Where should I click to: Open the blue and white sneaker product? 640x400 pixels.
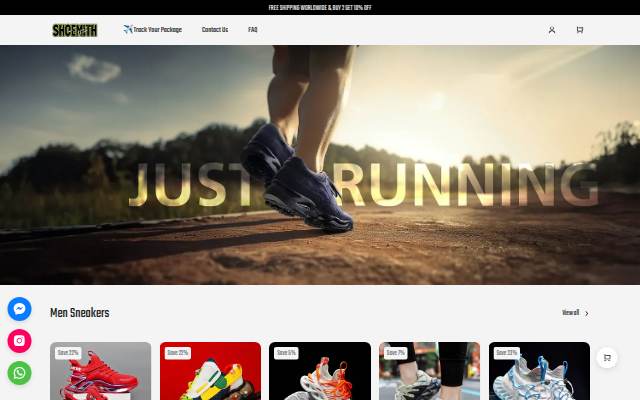pyautogui.click(x=539, y=371)
